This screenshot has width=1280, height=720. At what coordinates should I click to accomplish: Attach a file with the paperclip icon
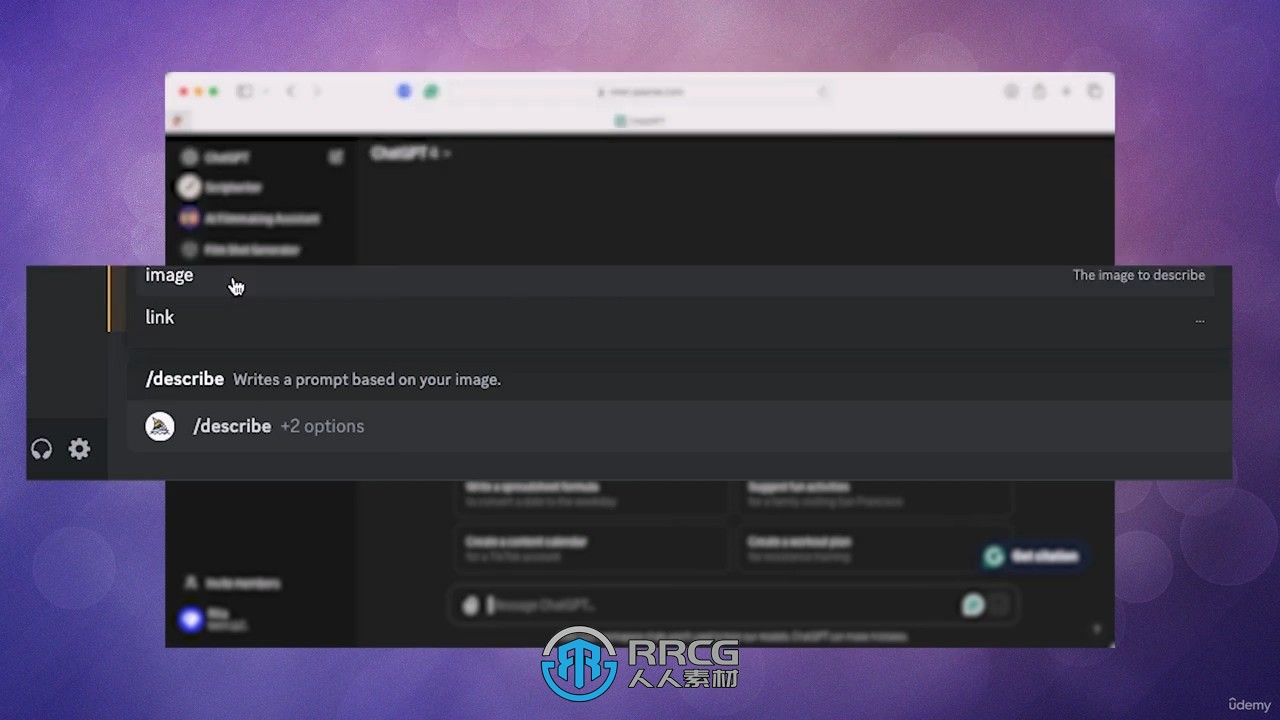click(471, 604)
